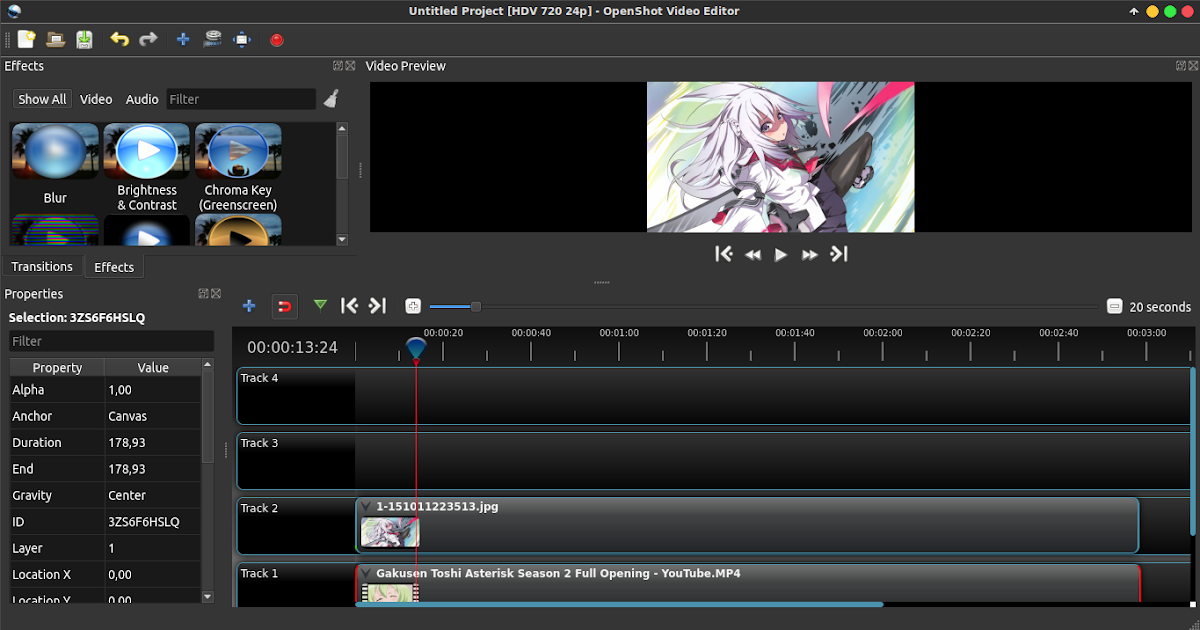1200x630 pixels.
Task: Select the Blur effect icon
Action: click(55, 150)
